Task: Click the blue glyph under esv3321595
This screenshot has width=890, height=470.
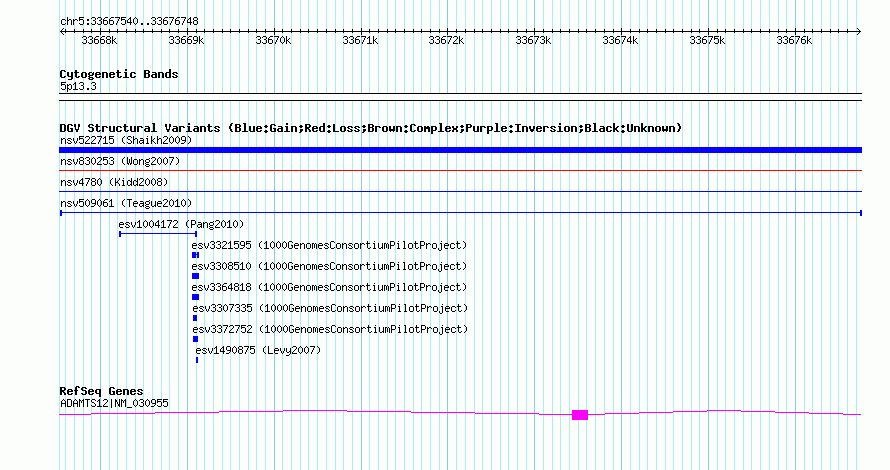Action: tap(196, 255)
